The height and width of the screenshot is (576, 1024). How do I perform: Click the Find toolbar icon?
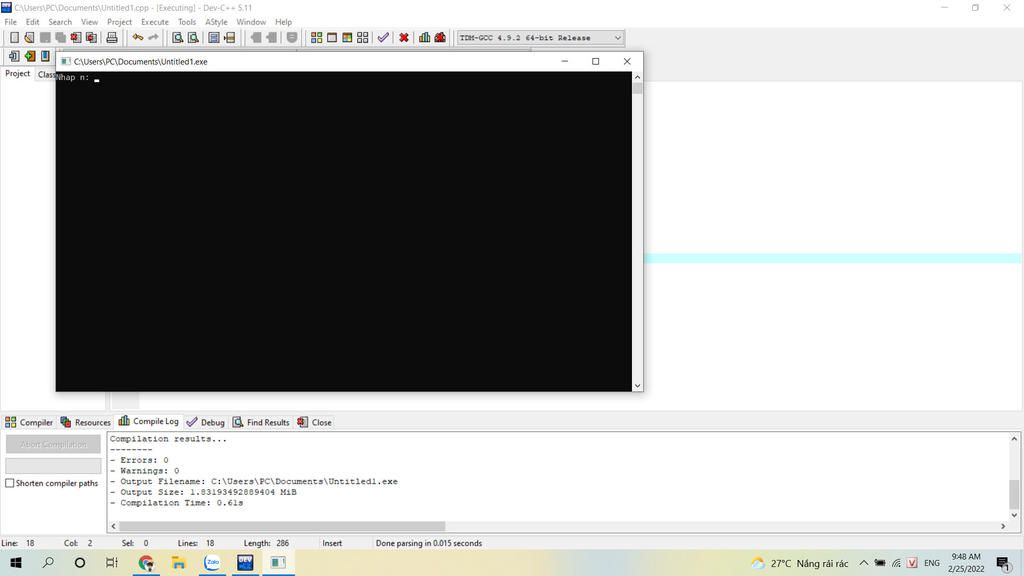point(178,38)
